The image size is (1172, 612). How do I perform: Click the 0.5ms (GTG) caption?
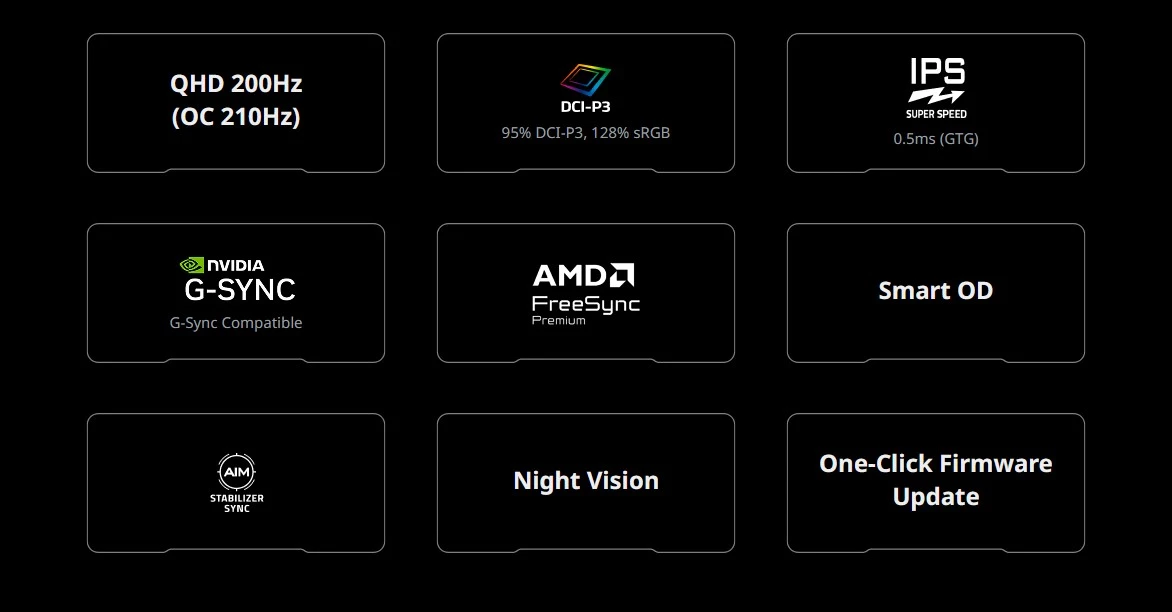coord(936,139)
